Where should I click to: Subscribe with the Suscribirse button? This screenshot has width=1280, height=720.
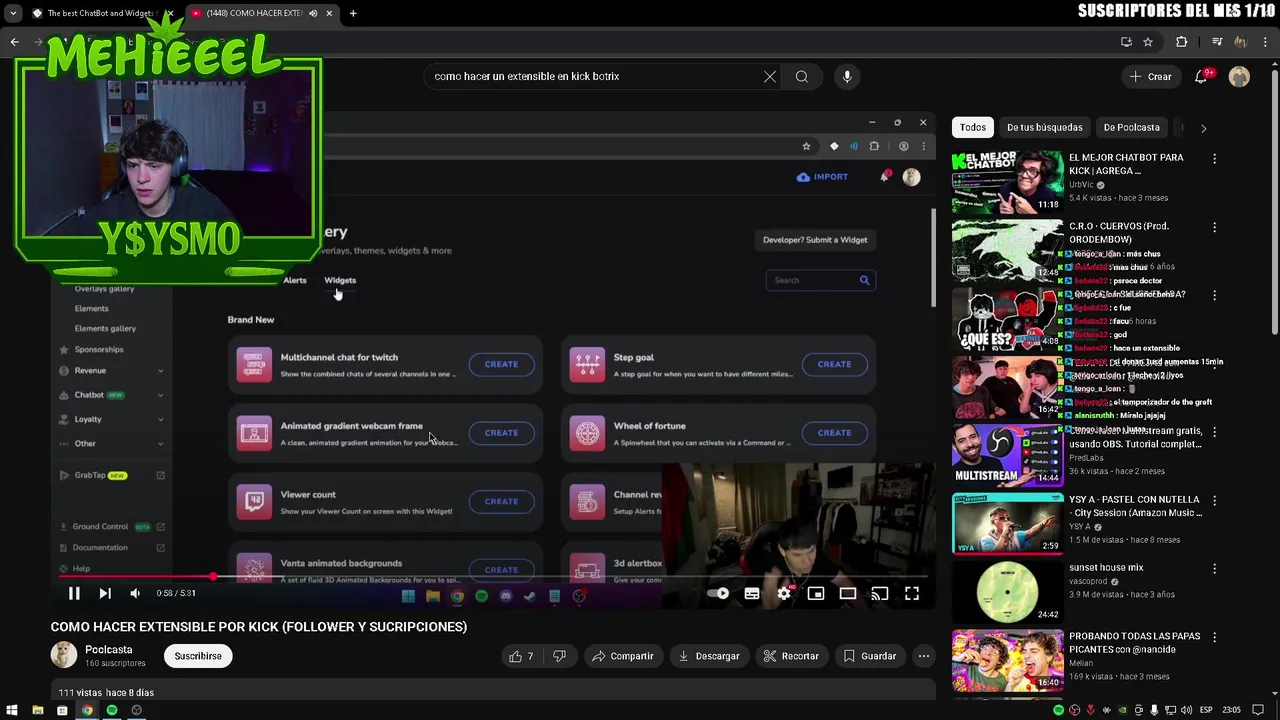[198, 656]
